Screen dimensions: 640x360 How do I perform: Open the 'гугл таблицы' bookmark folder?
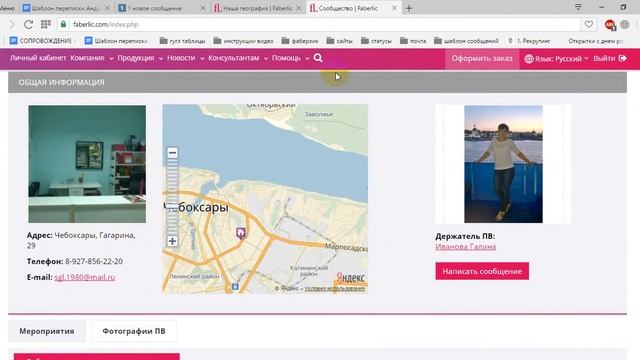(x=182, y=41)
